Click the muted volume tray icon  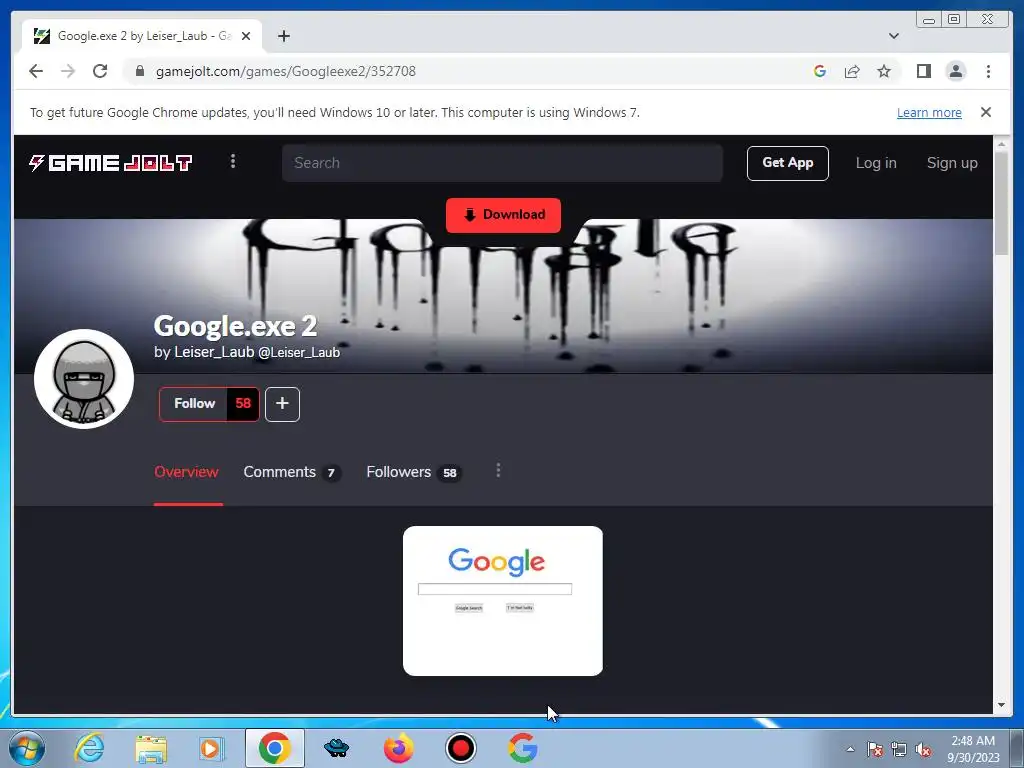[923, 749]
